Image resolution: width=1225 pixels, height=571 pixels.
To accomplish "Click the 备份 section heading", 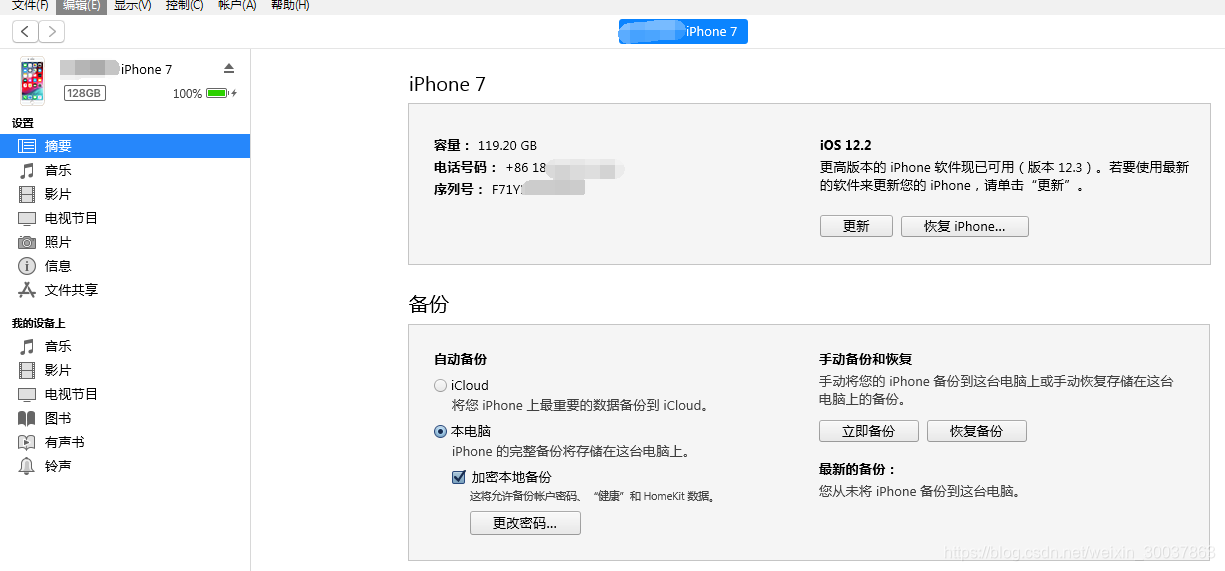I will pos(428,304).
